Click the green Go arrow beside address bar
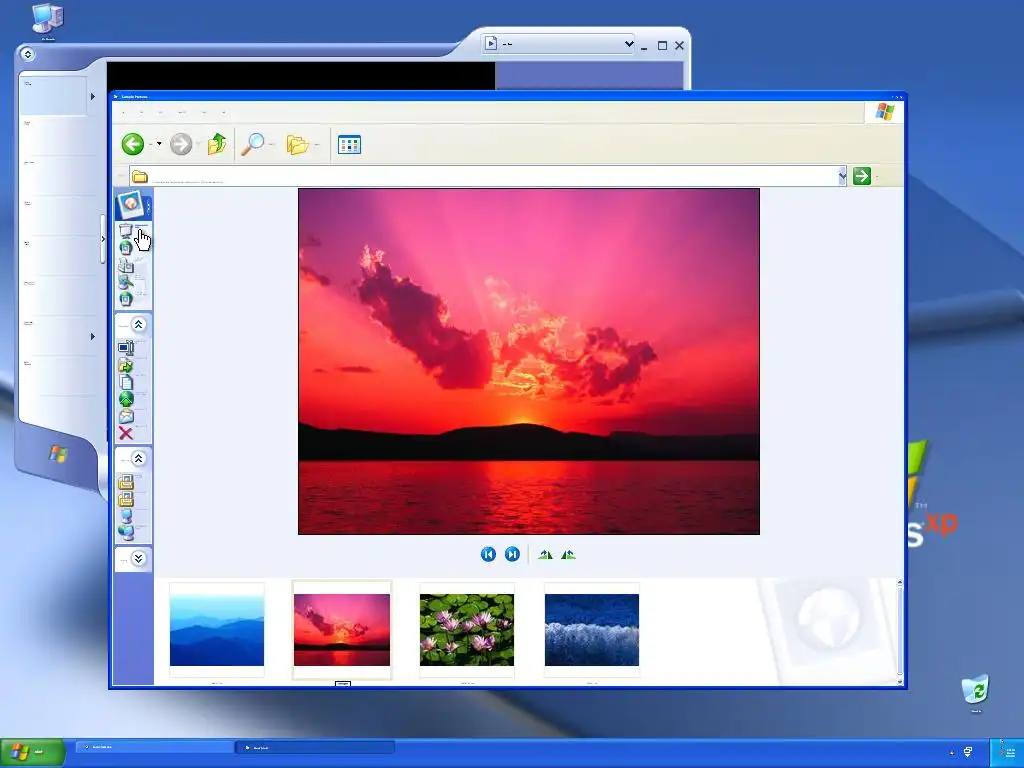The image size is (1024, 768). tap(861, 176)
